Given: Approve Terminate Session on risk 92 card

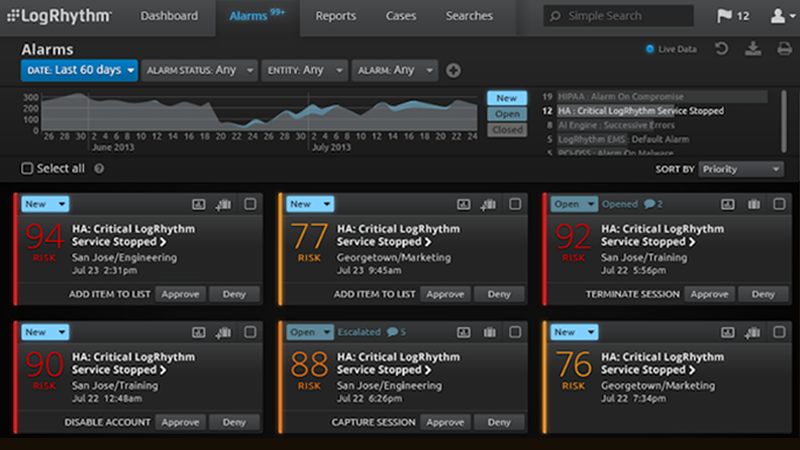Looking at the screenshot, I should tap(710, 294).
